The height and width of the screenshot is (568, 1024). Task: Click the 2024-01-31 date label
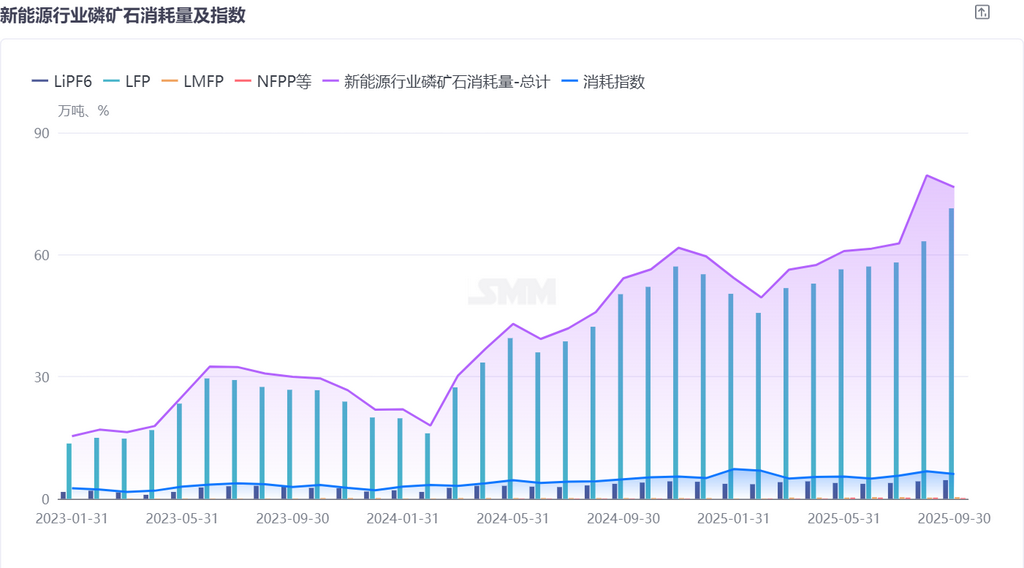402,519
